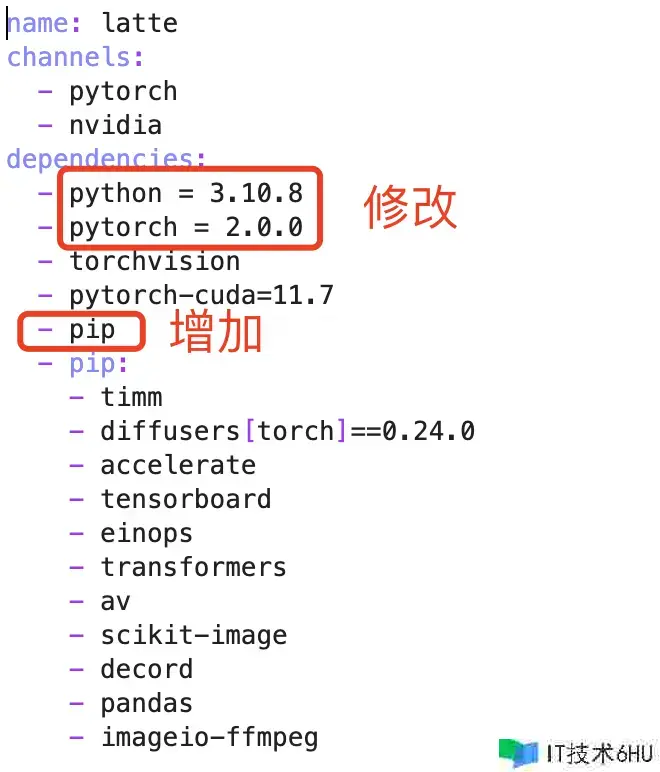Place cursor on 'name: latte' line
Screen dimensions: 660x772
point(92,22)
